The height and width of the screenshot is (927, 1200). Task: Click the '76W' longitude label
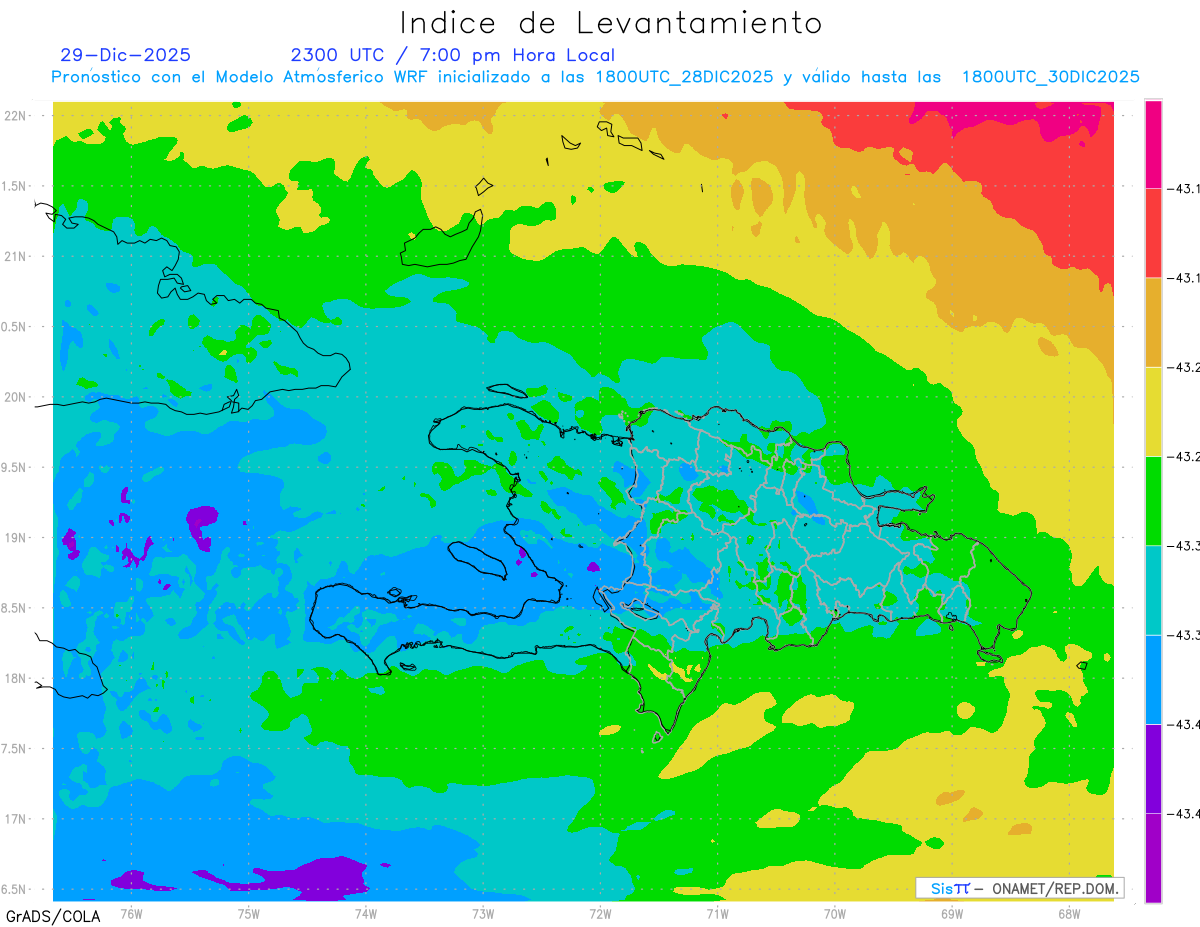click(x=131, y=913)
